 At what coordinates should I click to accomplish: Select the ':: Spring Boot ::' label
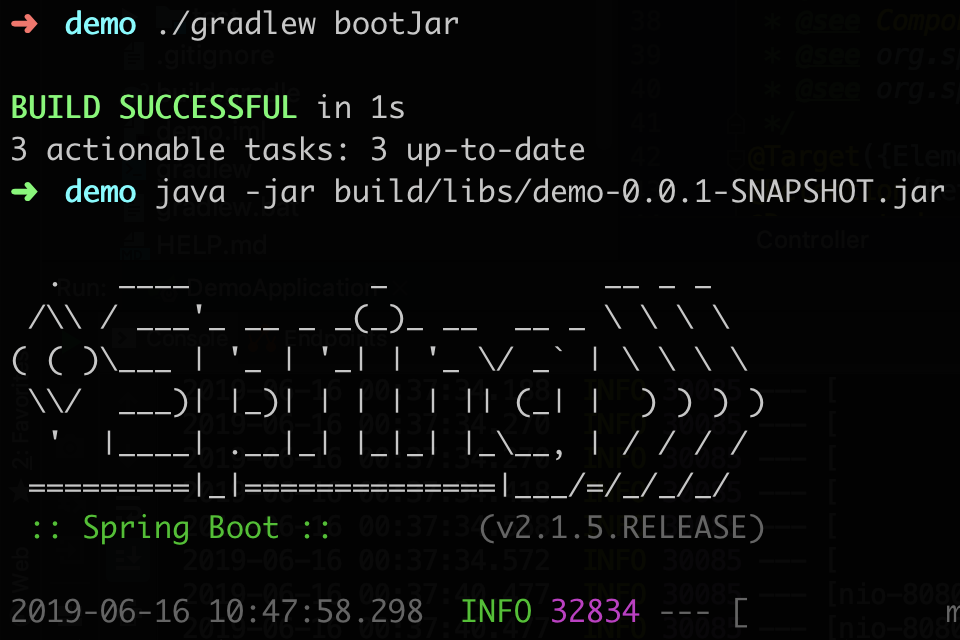181,528
